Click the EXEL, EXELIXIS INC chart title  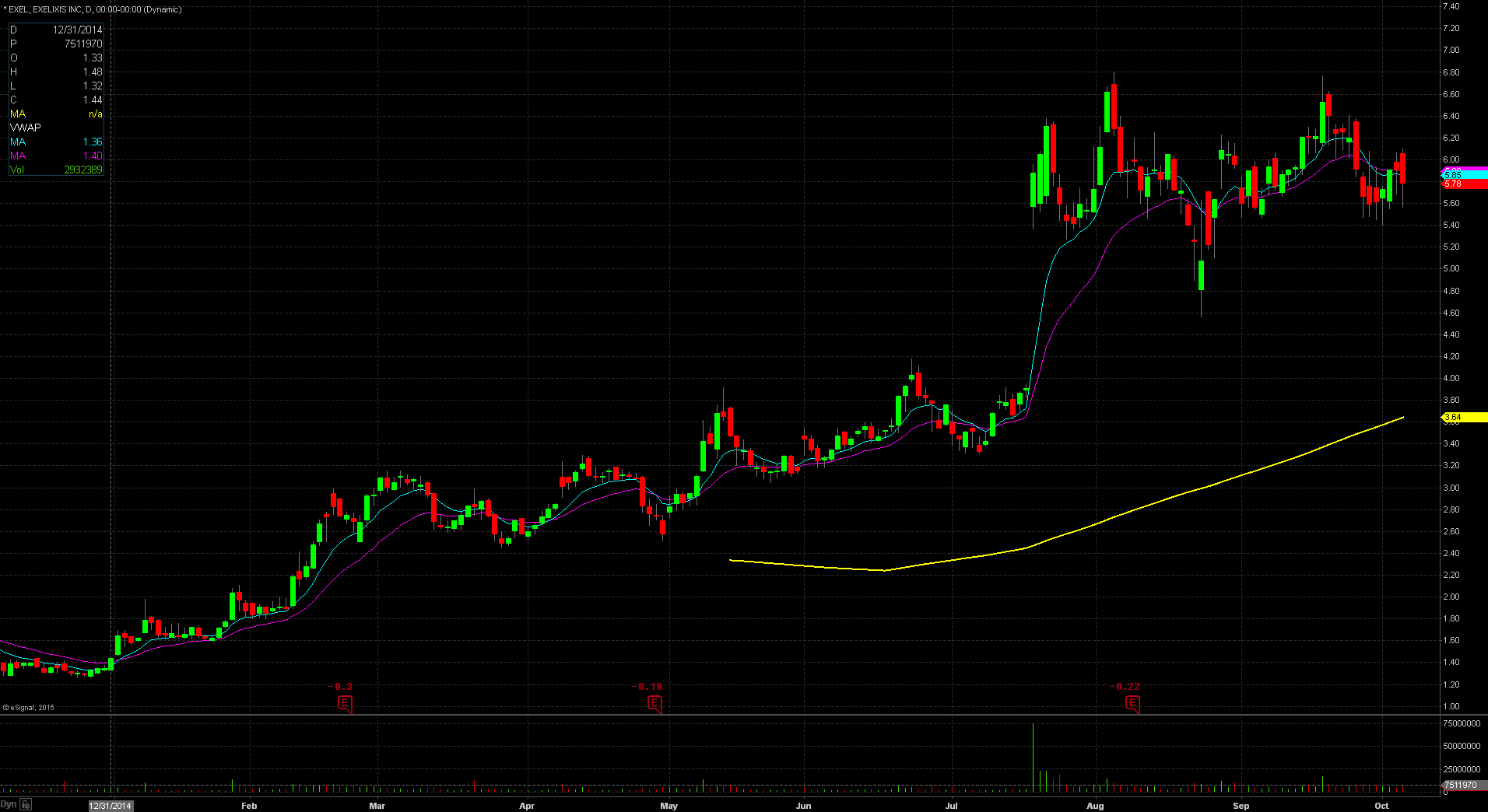pyautogui.click(x=95, y=9)
